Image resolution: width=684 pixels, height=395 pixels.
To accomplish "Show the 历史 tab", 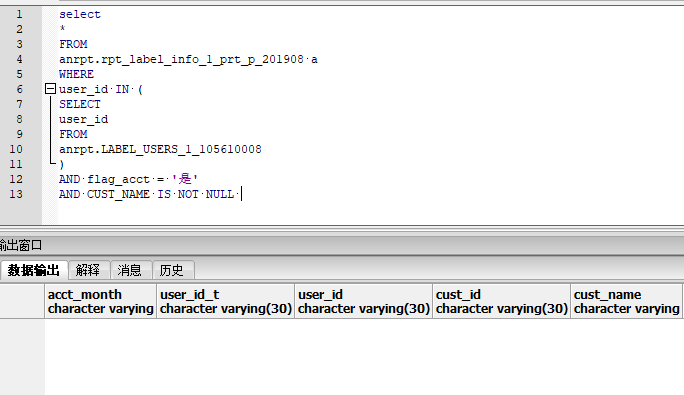I will 172,270.
